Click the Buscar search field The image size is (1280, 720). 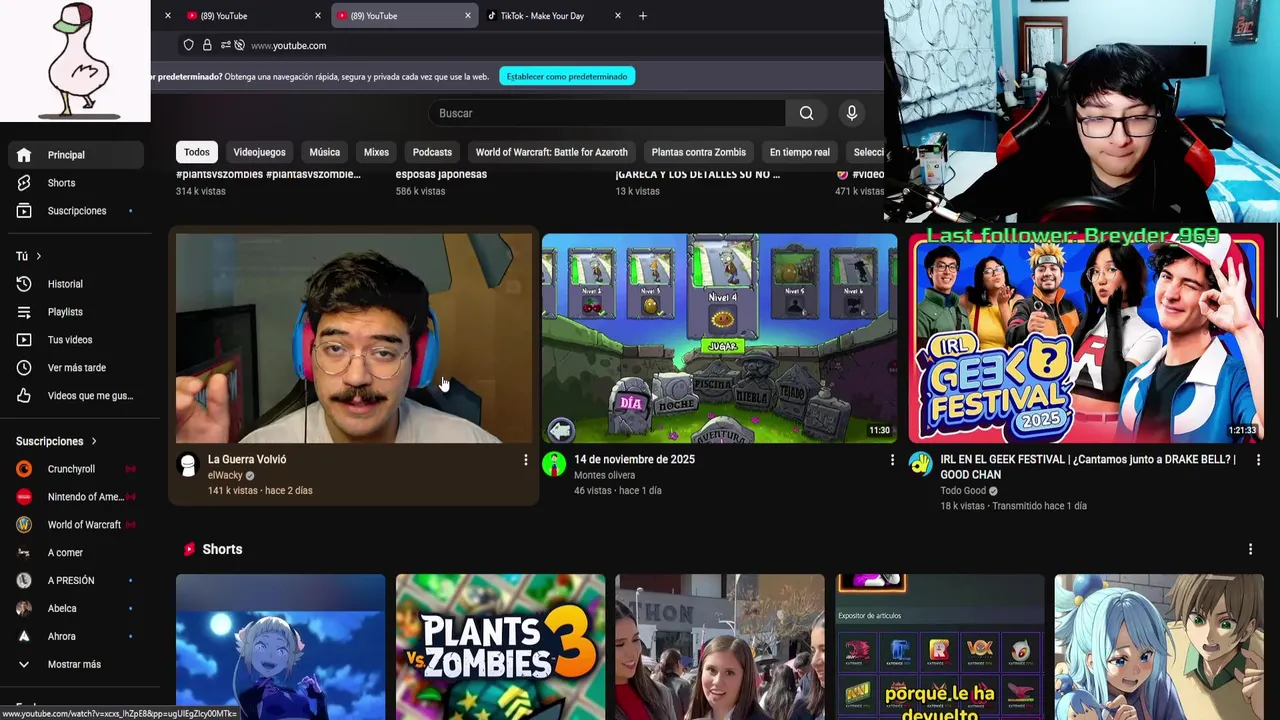(x=608, y=113)
